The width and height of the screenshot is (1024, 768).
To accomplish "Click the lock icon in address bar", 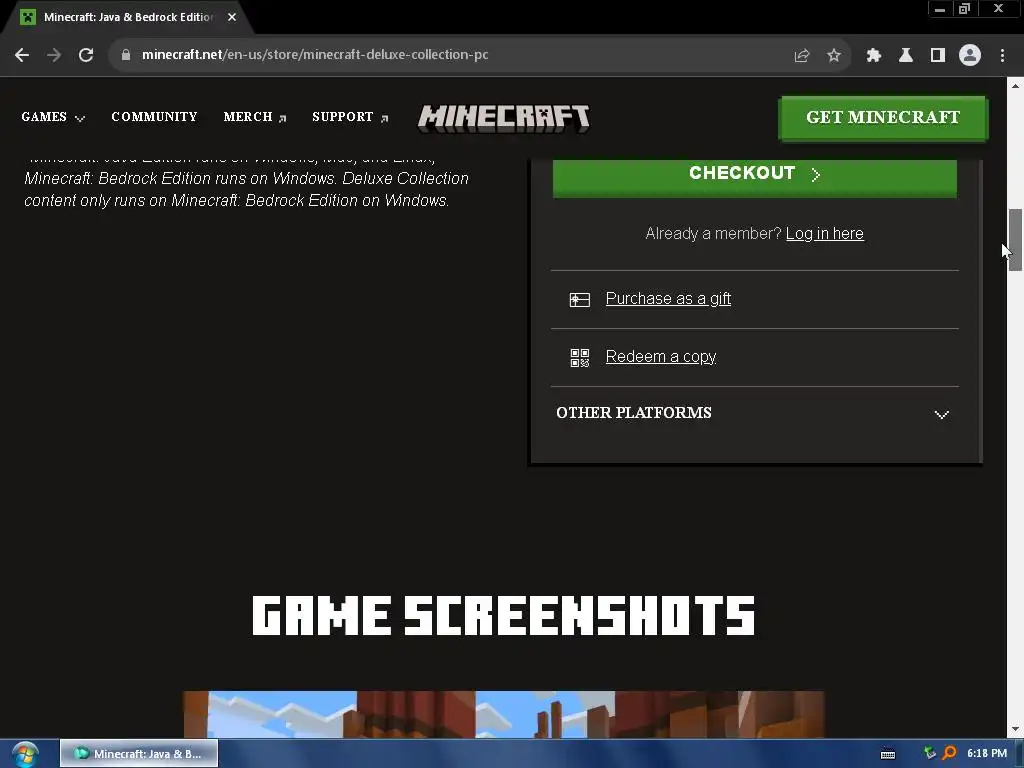I will click(x=125, y=55).
